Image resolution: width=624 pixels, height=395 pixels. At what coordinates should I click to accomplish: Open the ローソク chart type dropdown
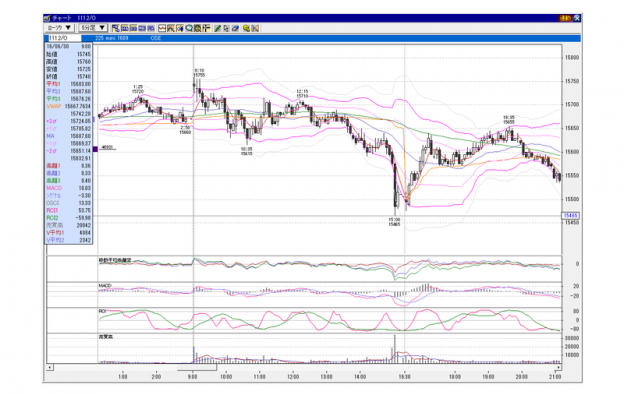click(x=59, y=28)
